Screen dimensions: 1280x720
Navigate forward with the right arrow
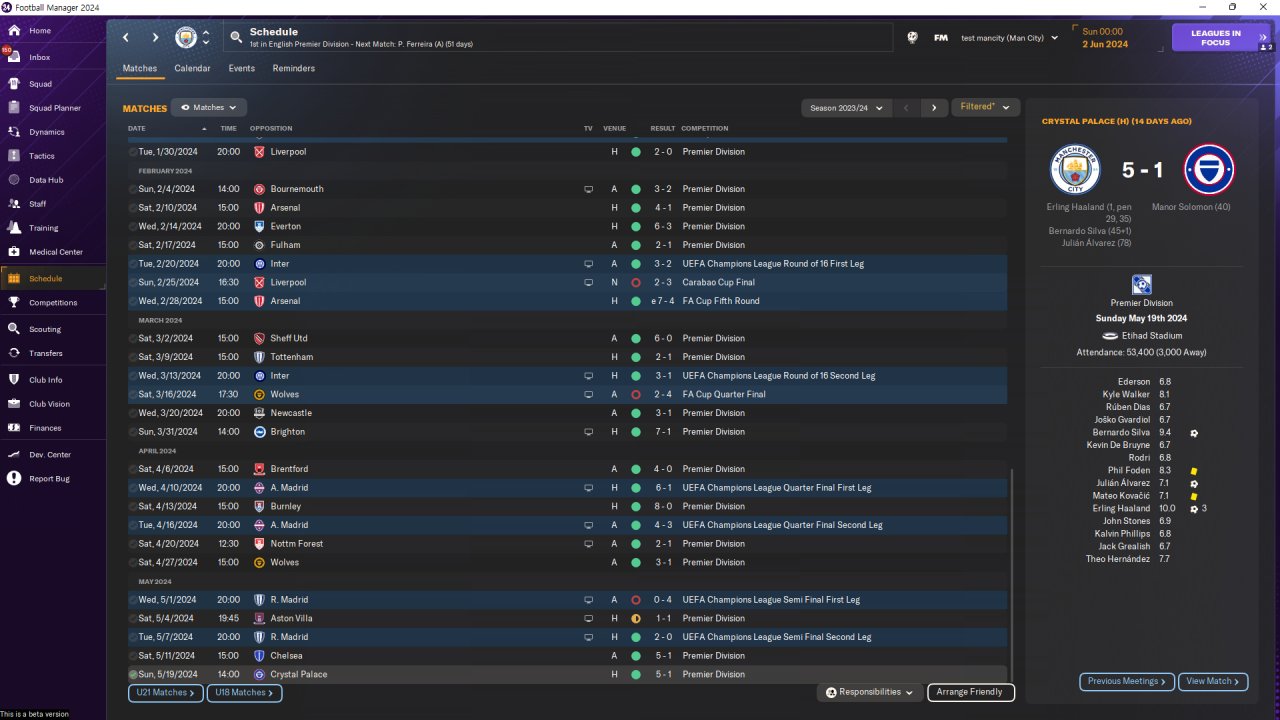(x=155, y=38)
